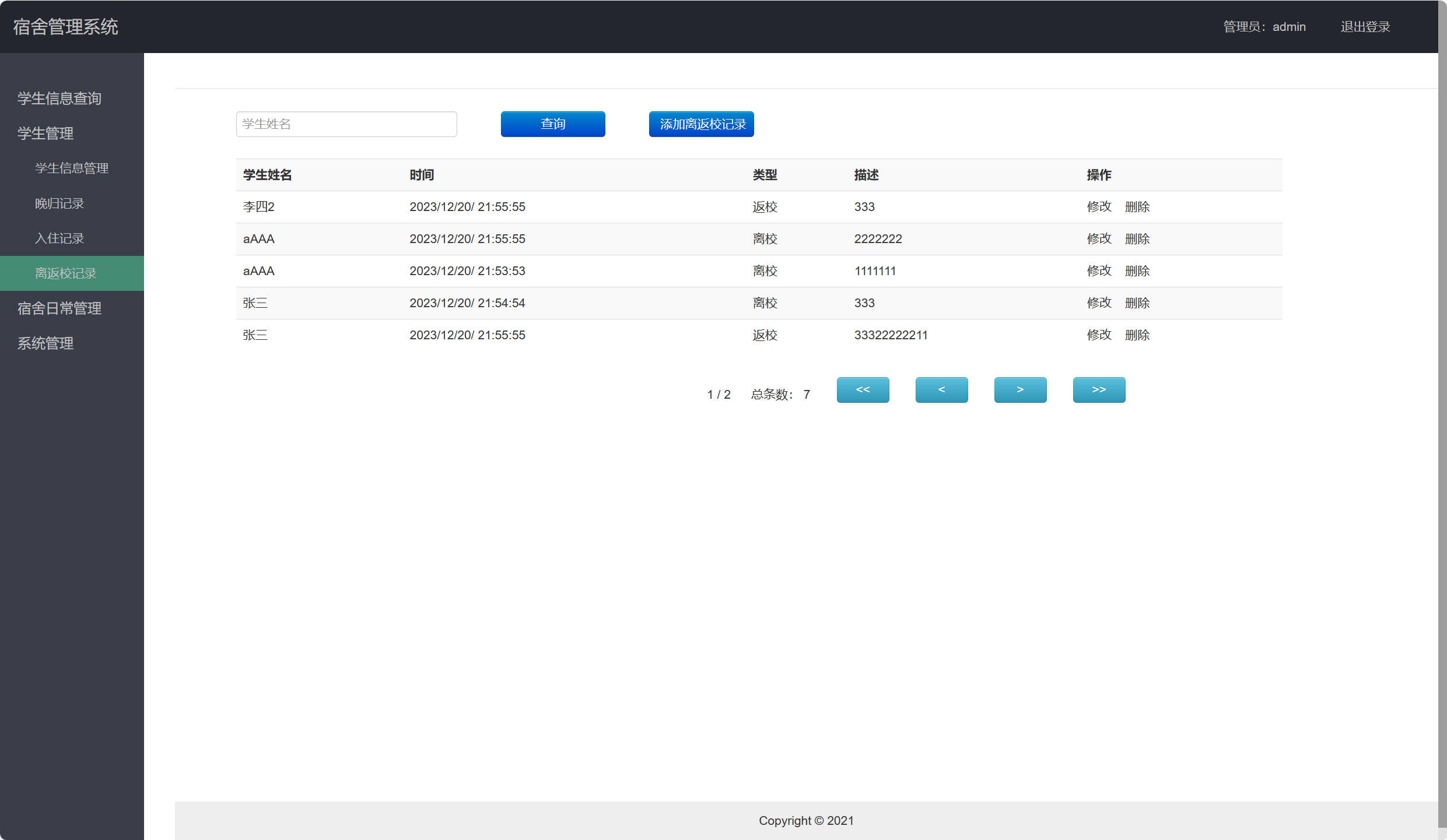This screenshot has height=840, width=1447.
Task: Click 退出登录 logout link
Action: pyautogui.click(x=1365, y=27)
